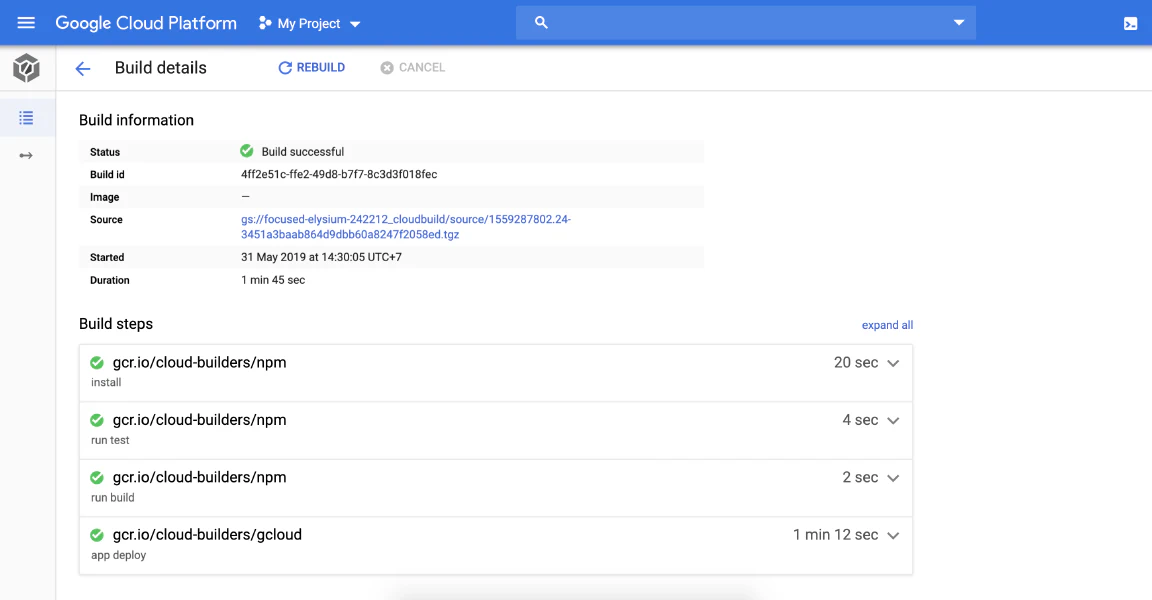The image size is (1152, 600).
Task: Click gcr.io/cloud-builders/gcloud step name
Action: tap(207, 535)
